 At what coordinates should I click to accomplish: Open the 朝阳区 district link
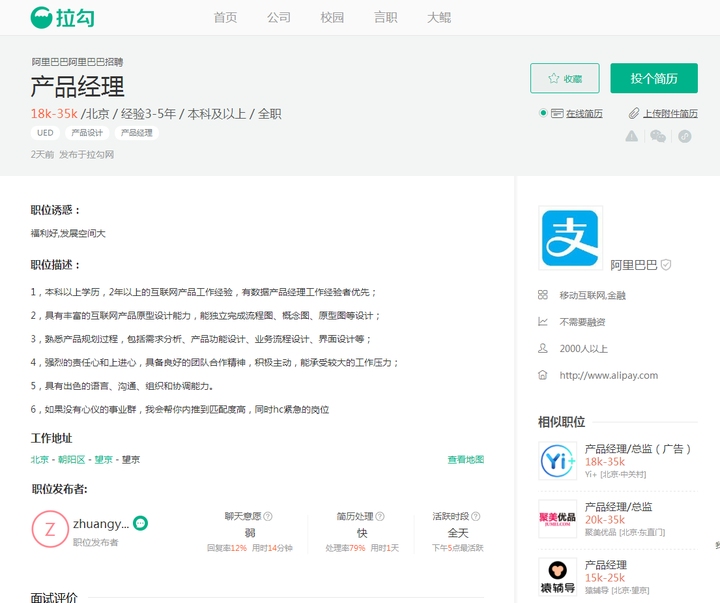pos(72,459)
